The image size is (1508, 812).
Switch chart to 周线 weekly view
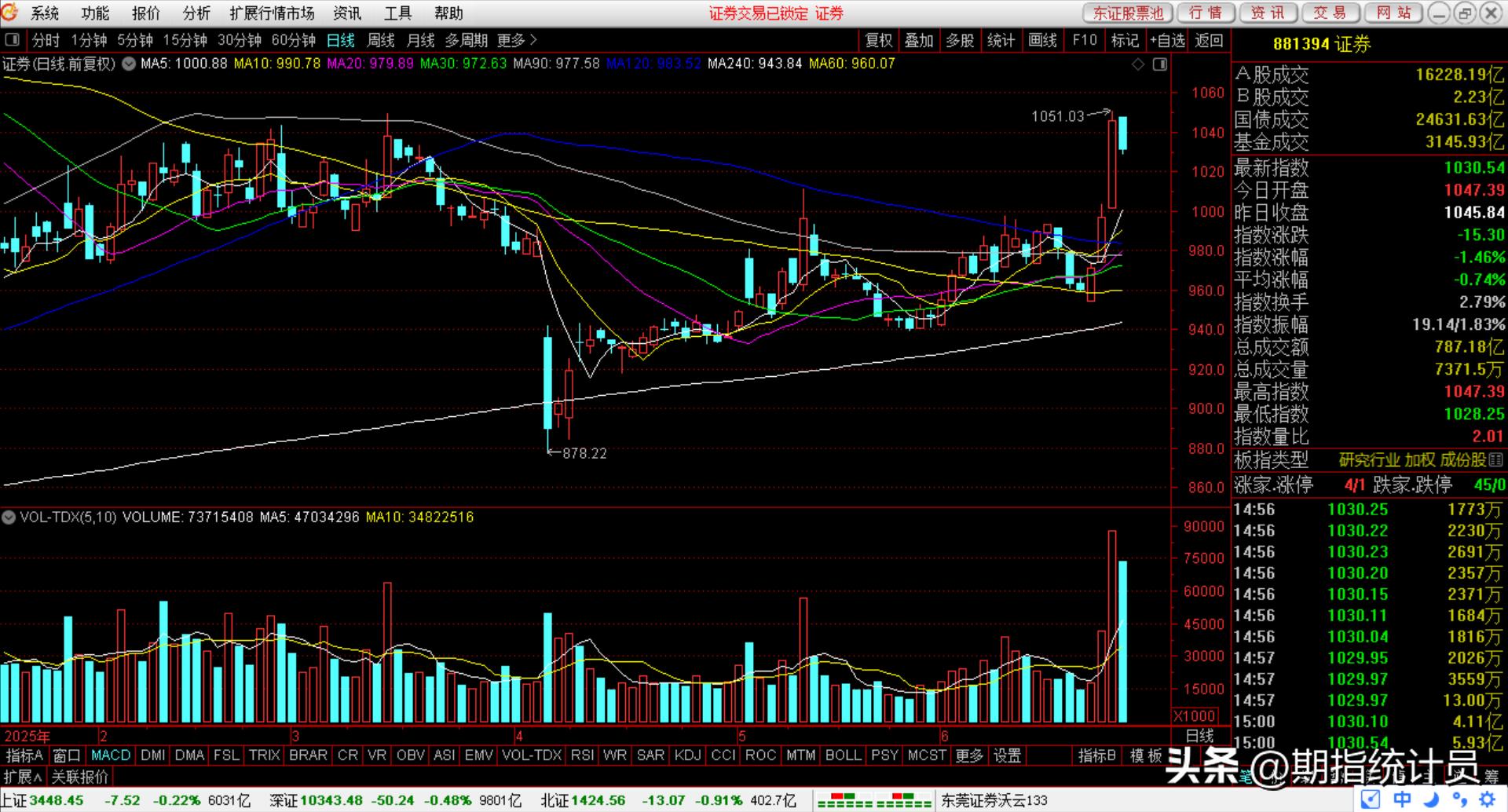[x=381, y=40]
